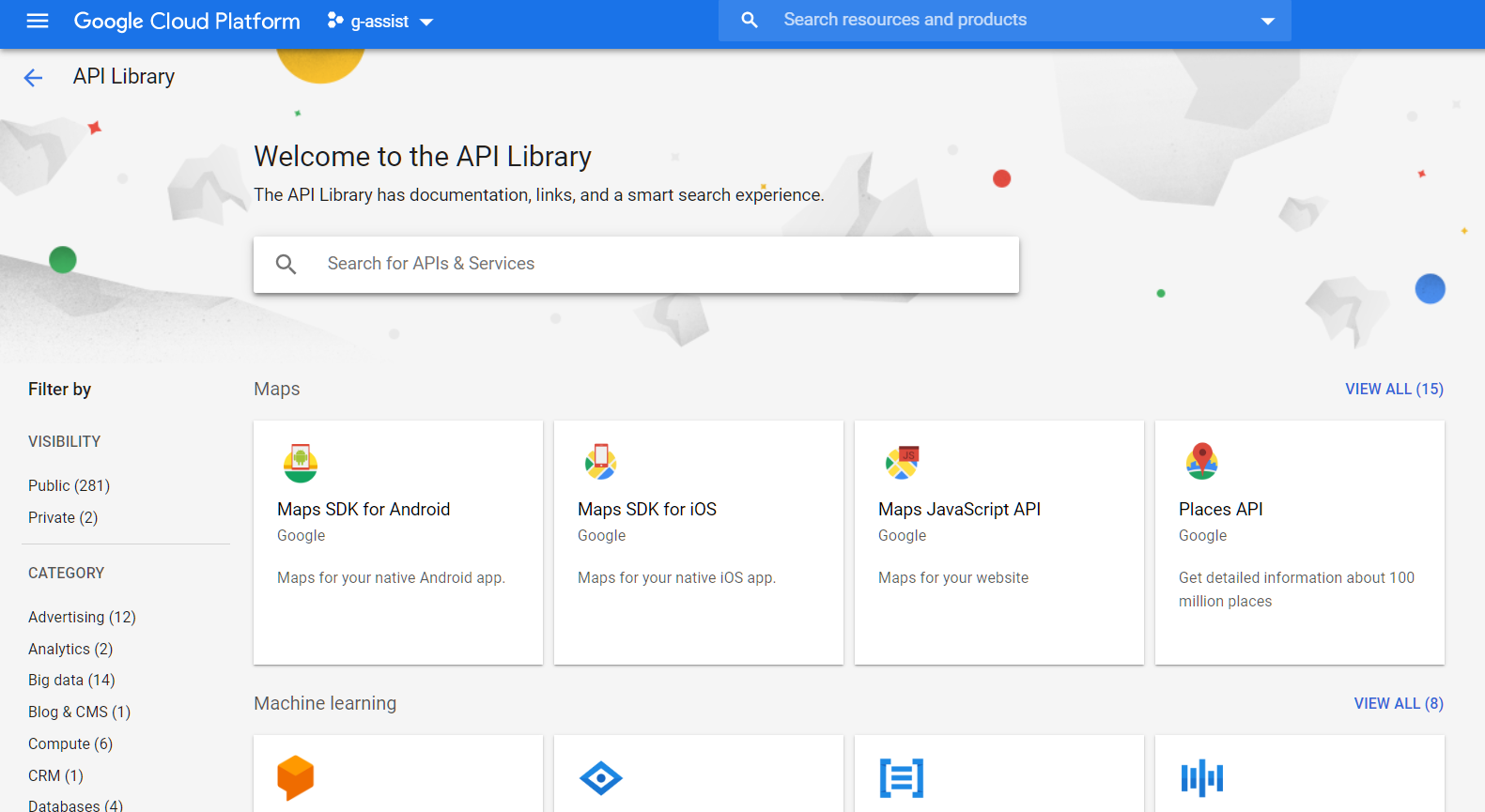Open View All (8) for Machine learning

(x=1399, y=703)
